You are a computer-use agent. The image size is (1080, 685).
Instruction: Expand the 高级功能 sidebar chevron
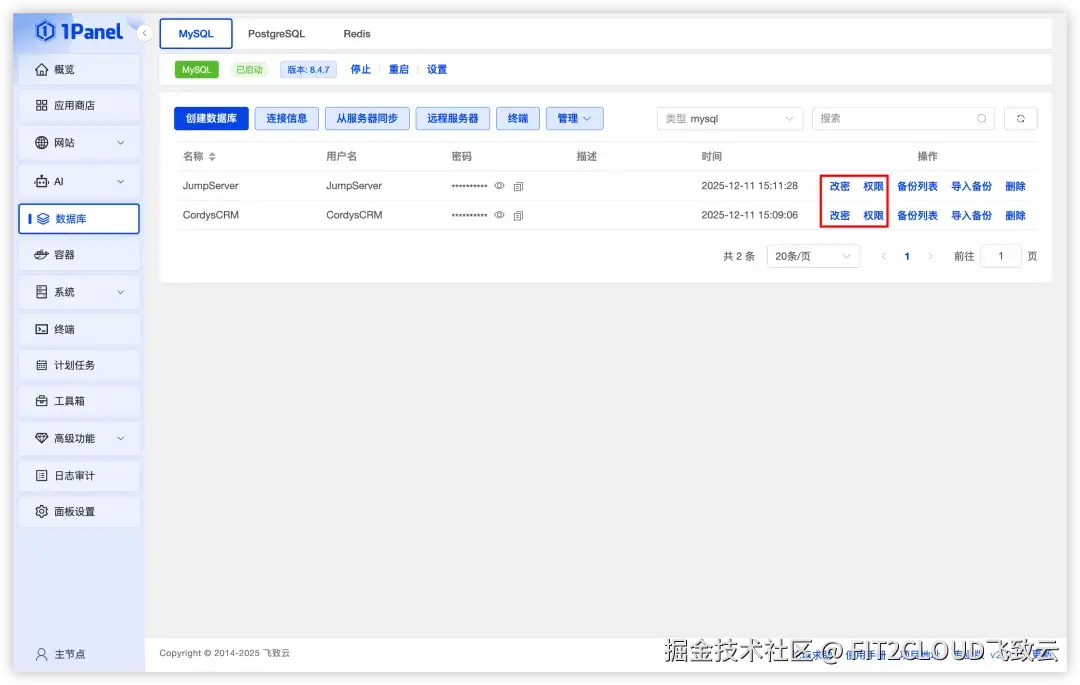[x=121, y=439]
